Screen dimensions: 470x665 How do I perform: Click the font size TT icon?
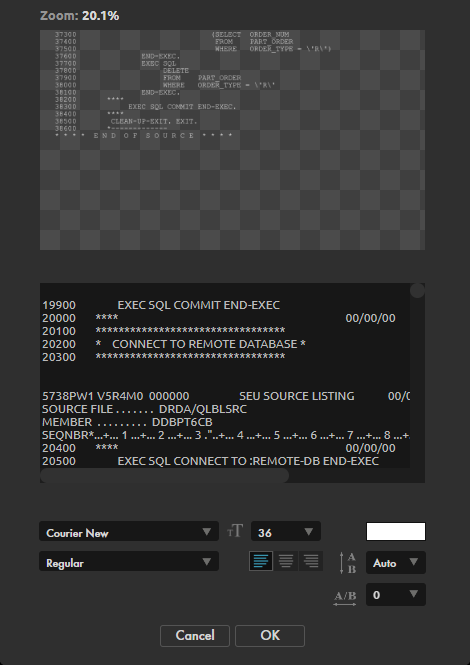[235, 531]
